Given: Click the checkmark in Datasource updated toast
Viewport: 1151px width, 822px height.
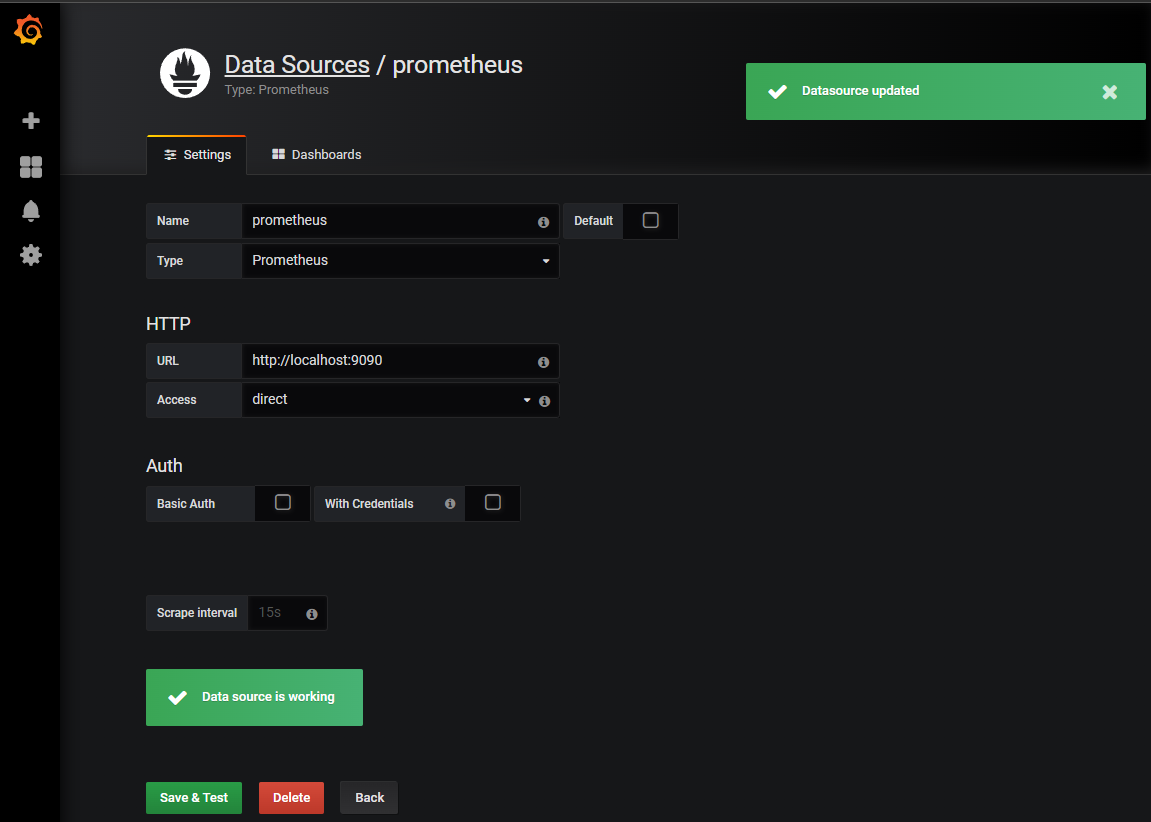Looking at the screenshot, I should click(x=777, y=91).
